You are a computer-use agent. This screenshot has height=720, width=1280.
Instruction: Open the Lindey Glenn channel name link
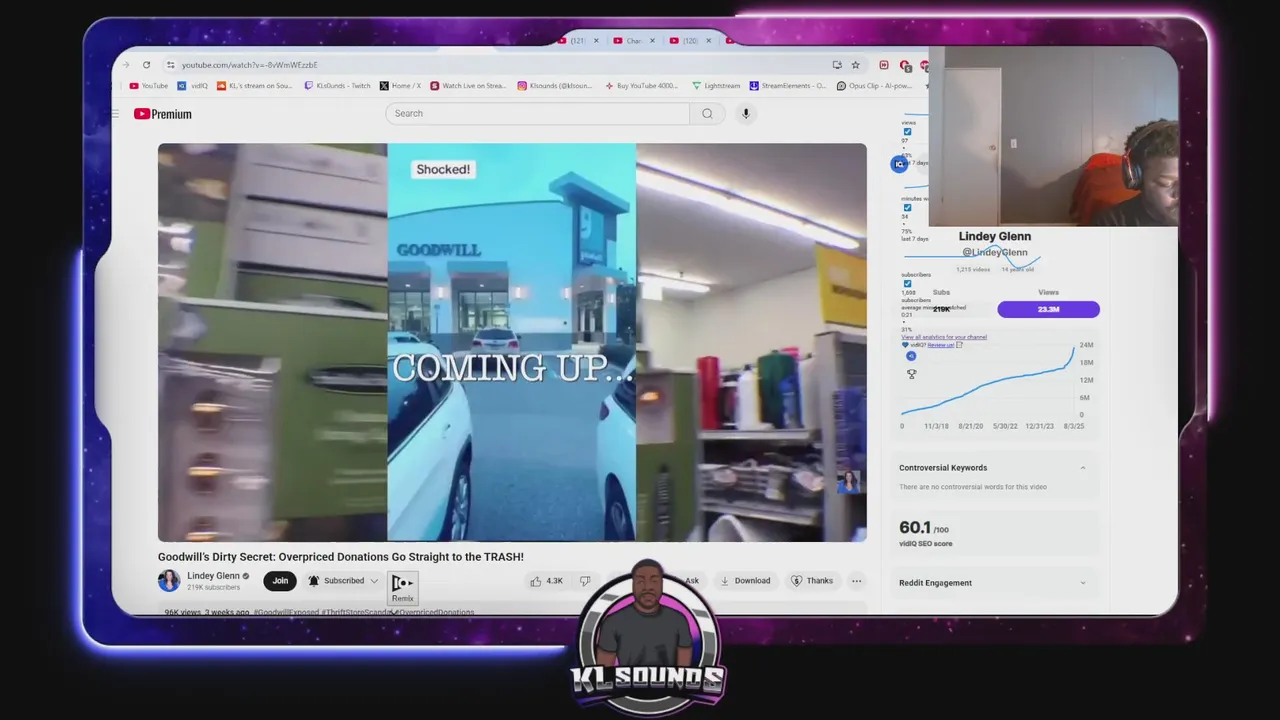click(213, 576)
